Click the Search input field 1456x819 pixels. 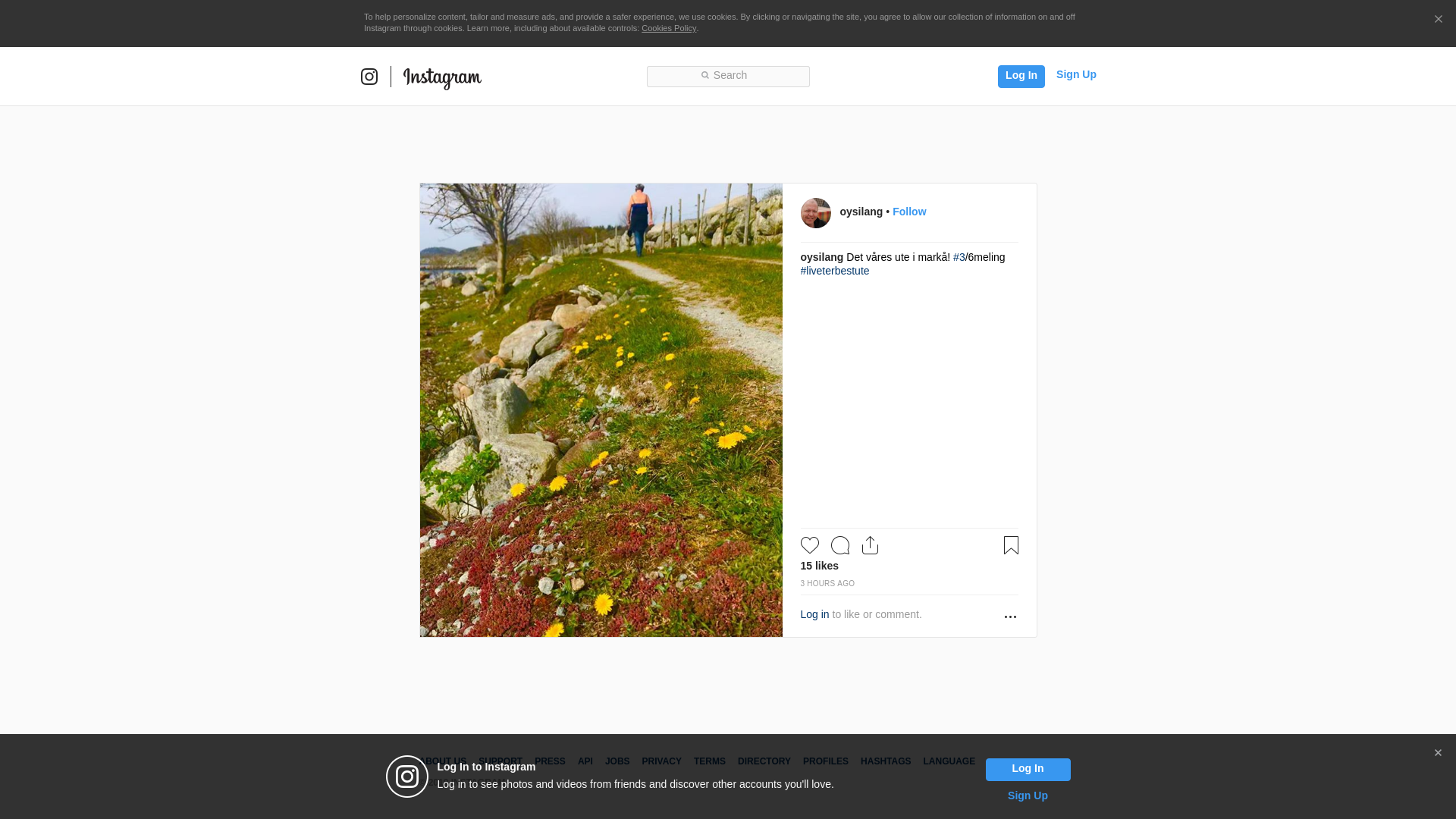(728, 76)
